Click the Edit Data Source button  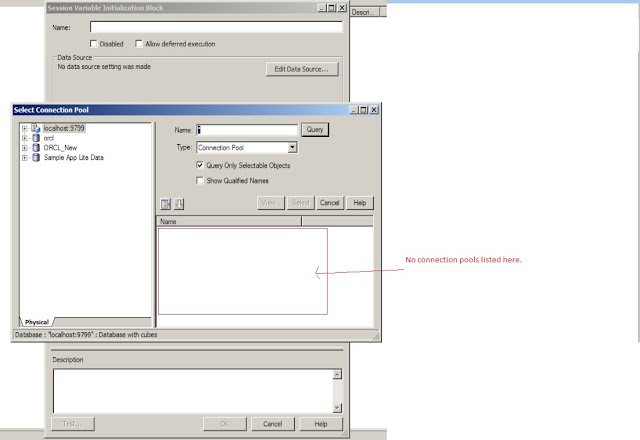302,69
